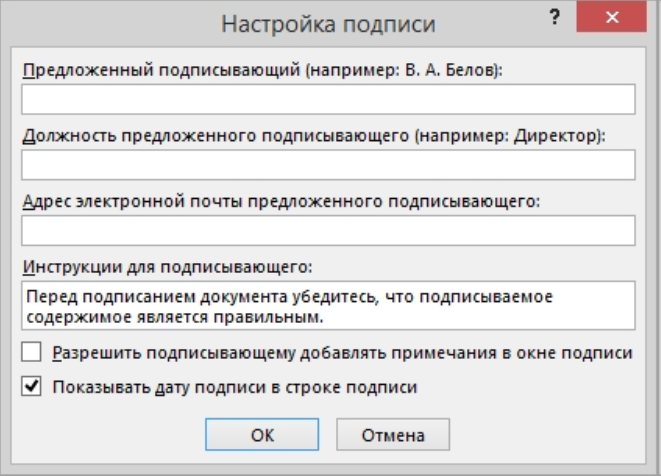Image resolution: width=661 pixels, height=476 pixels.
Task: Click the word Перед in instructions text
Action: [49, 298]
